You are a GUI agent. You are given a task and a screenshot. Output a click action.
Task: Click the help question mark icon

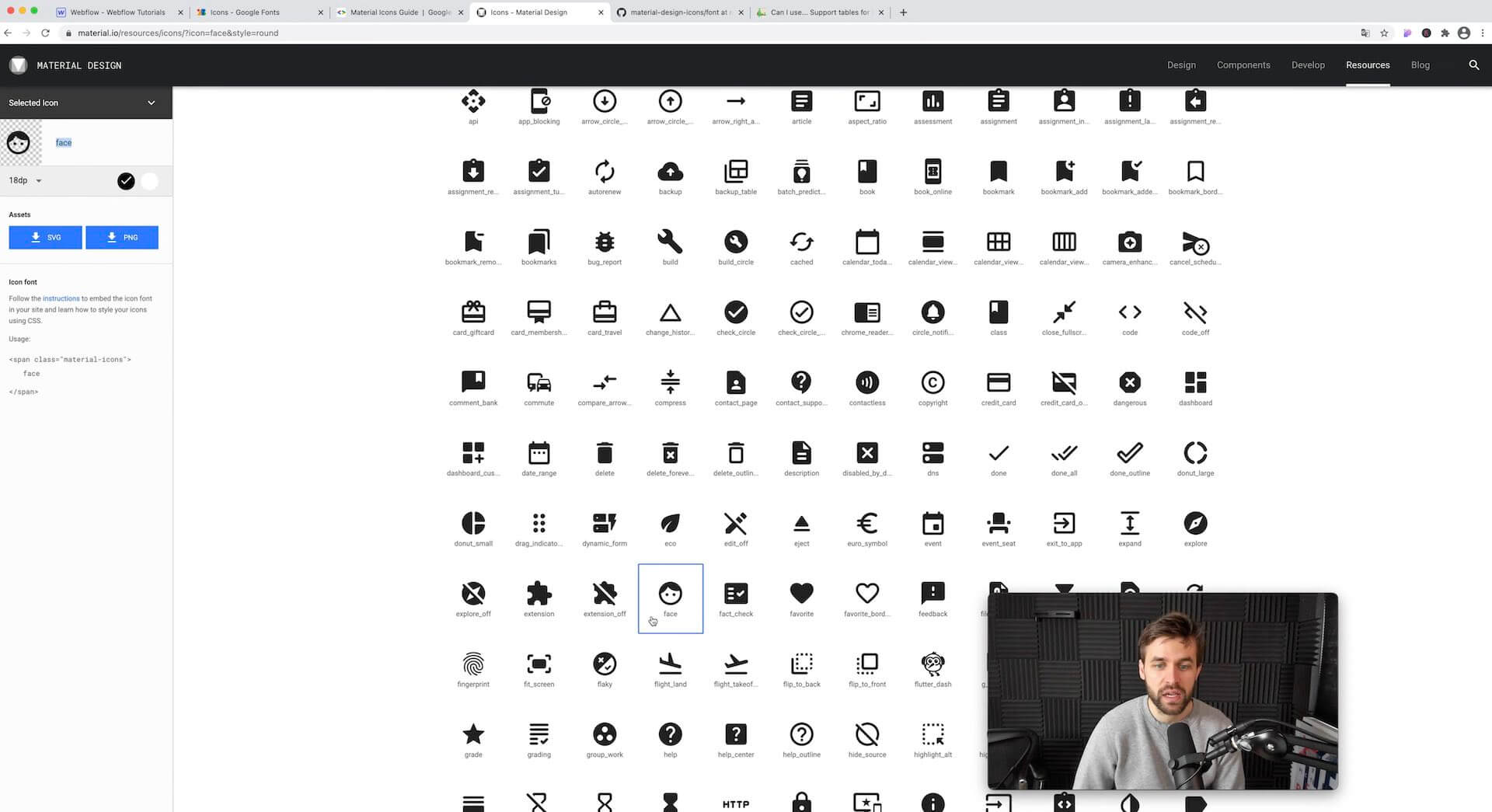[669, 734]
